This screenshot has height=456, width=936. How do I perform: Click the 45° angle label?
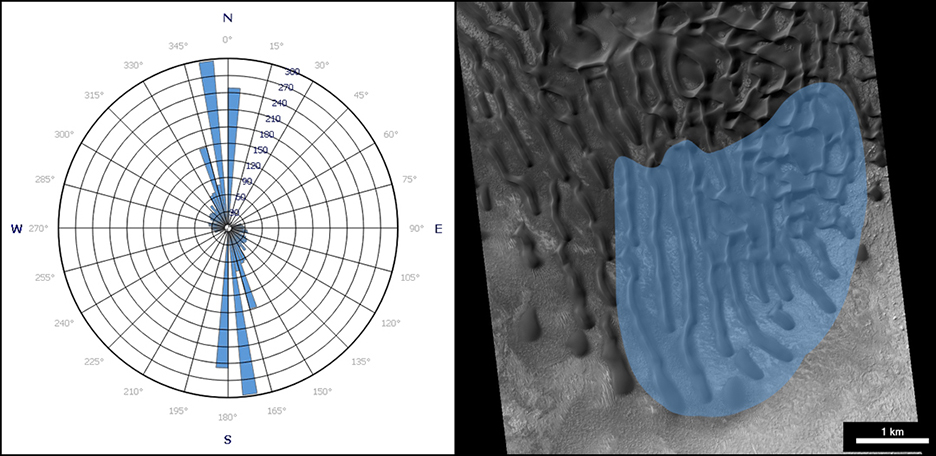360,95
